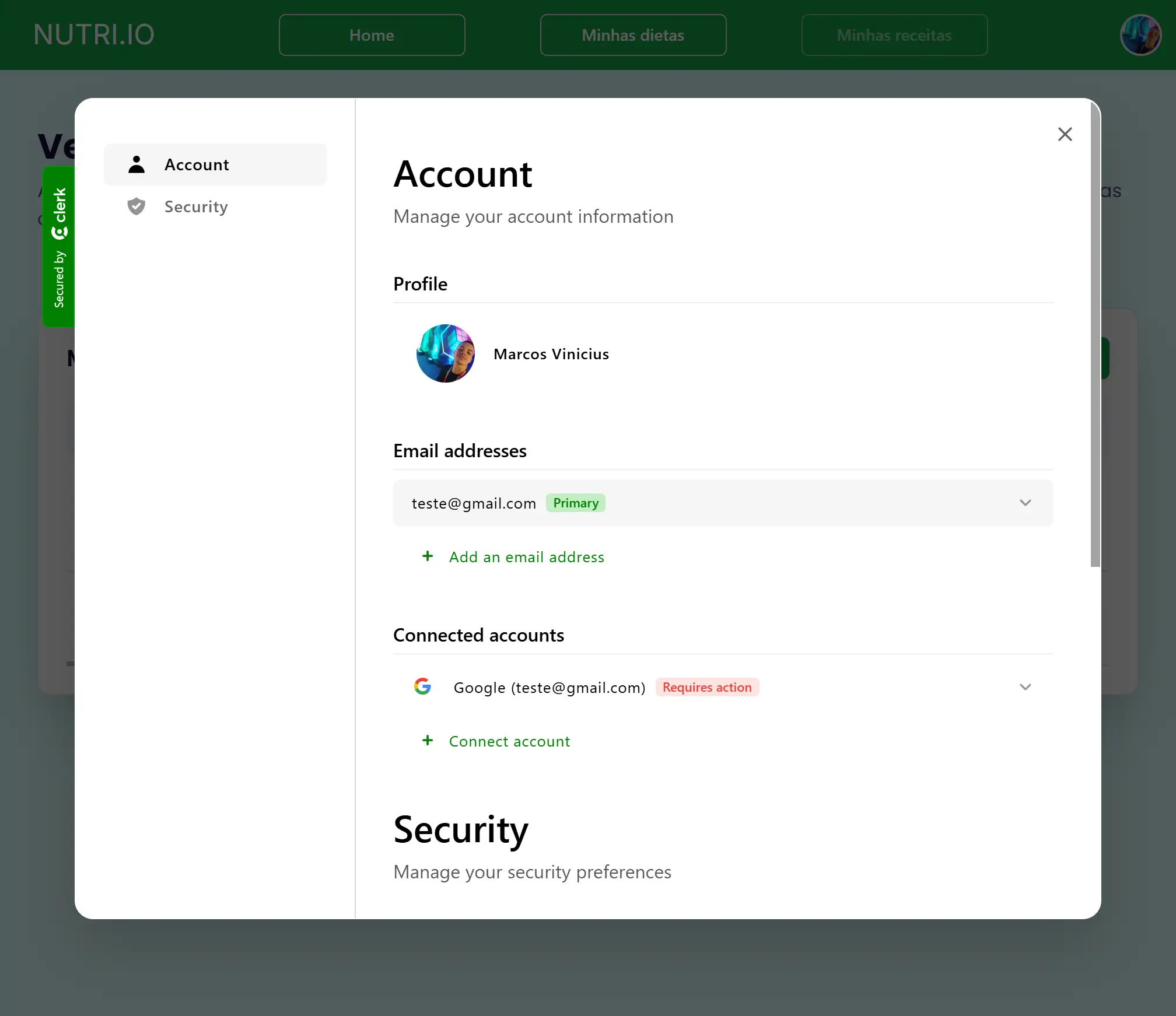The image size is (1176, 1016).
Task: Close the account modal with X
Action: (x=1065, y=134)
